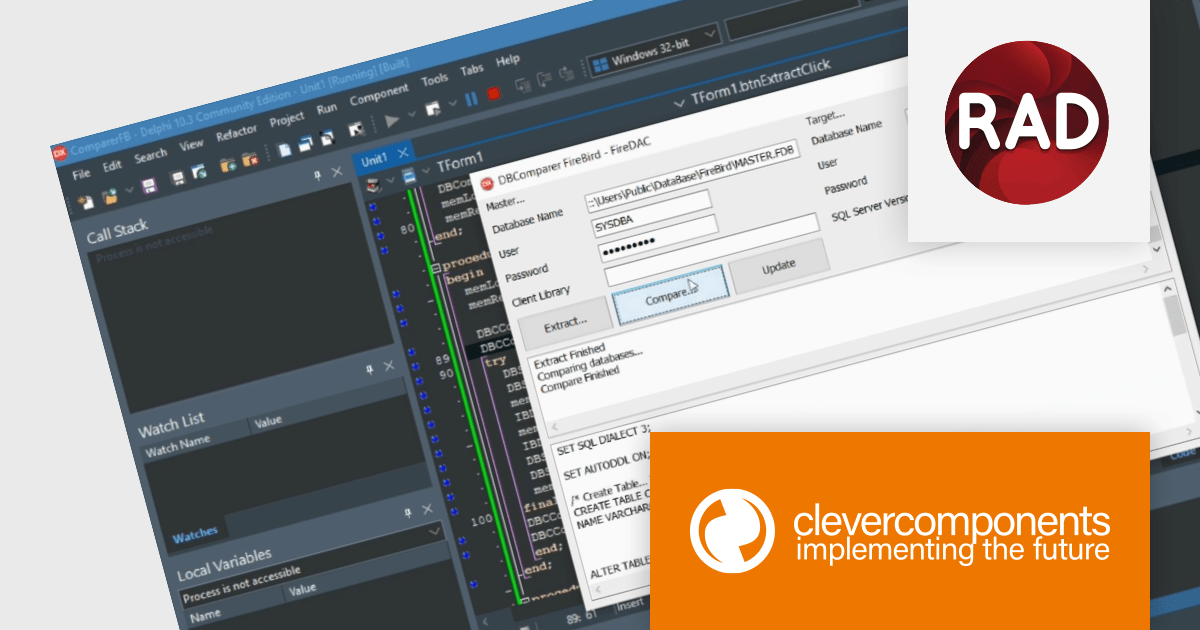Viewport: 1200px width, 630px height.
Task: Select the Unit1 editor tab
Action: (373, 157)
